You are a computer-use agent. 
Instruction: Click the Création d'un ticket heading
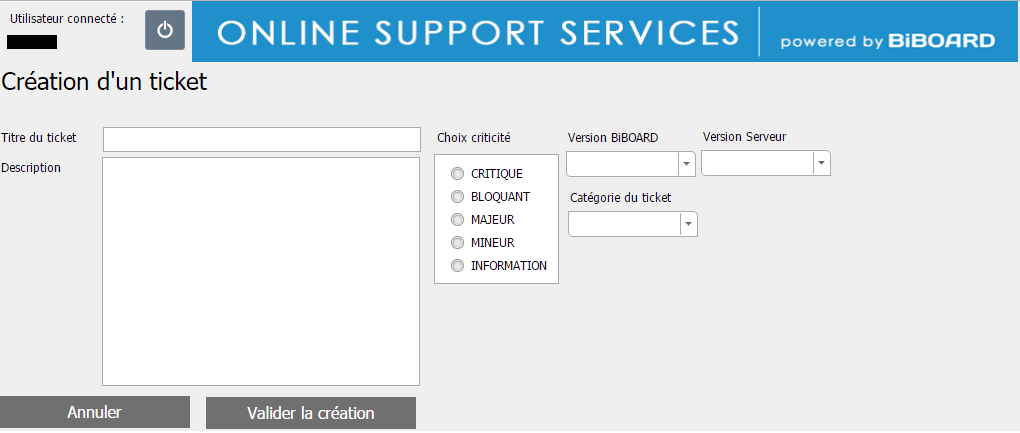[105, 82]
